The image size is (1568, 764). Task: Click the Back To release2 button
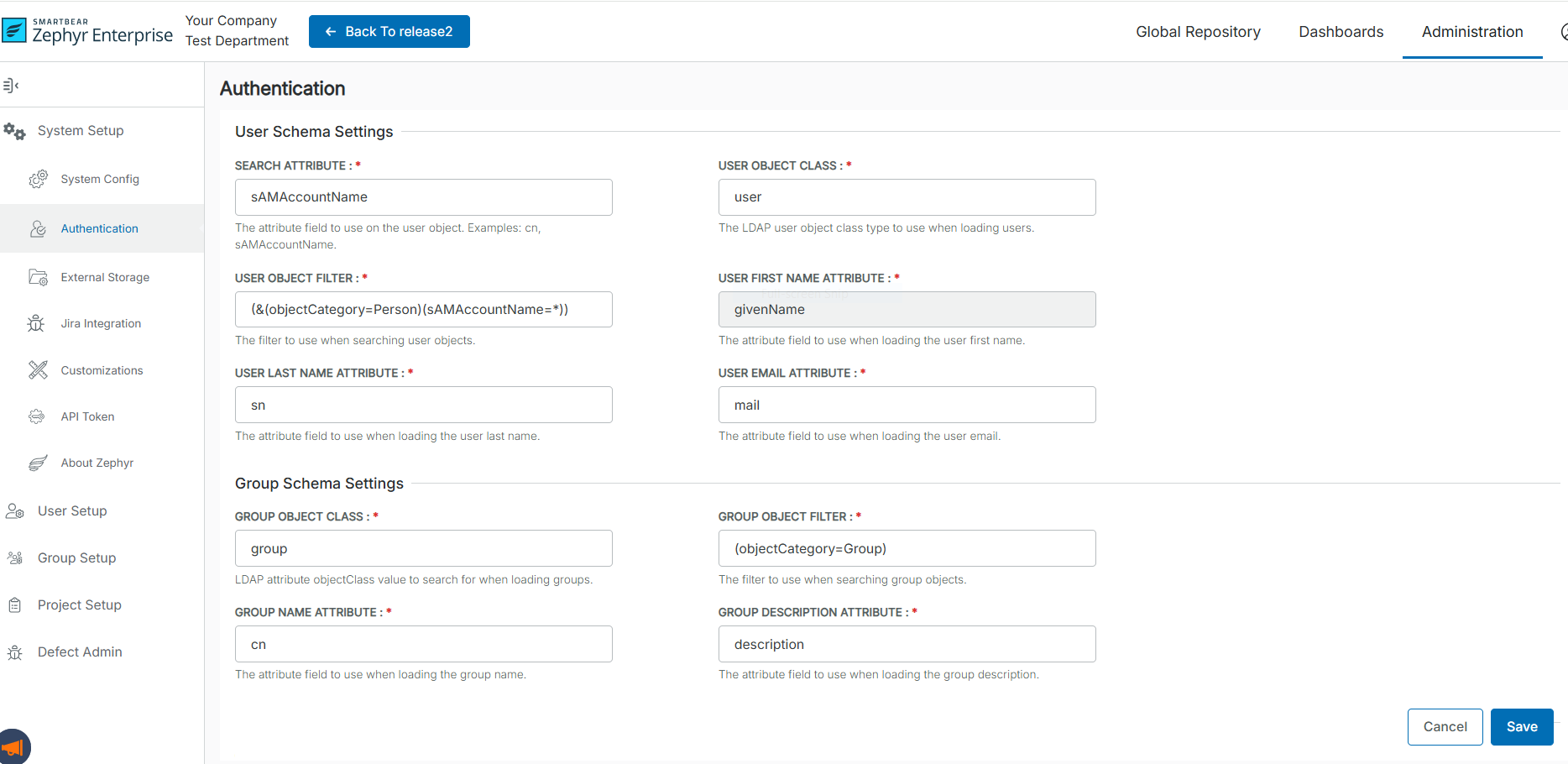coord(389,32)
